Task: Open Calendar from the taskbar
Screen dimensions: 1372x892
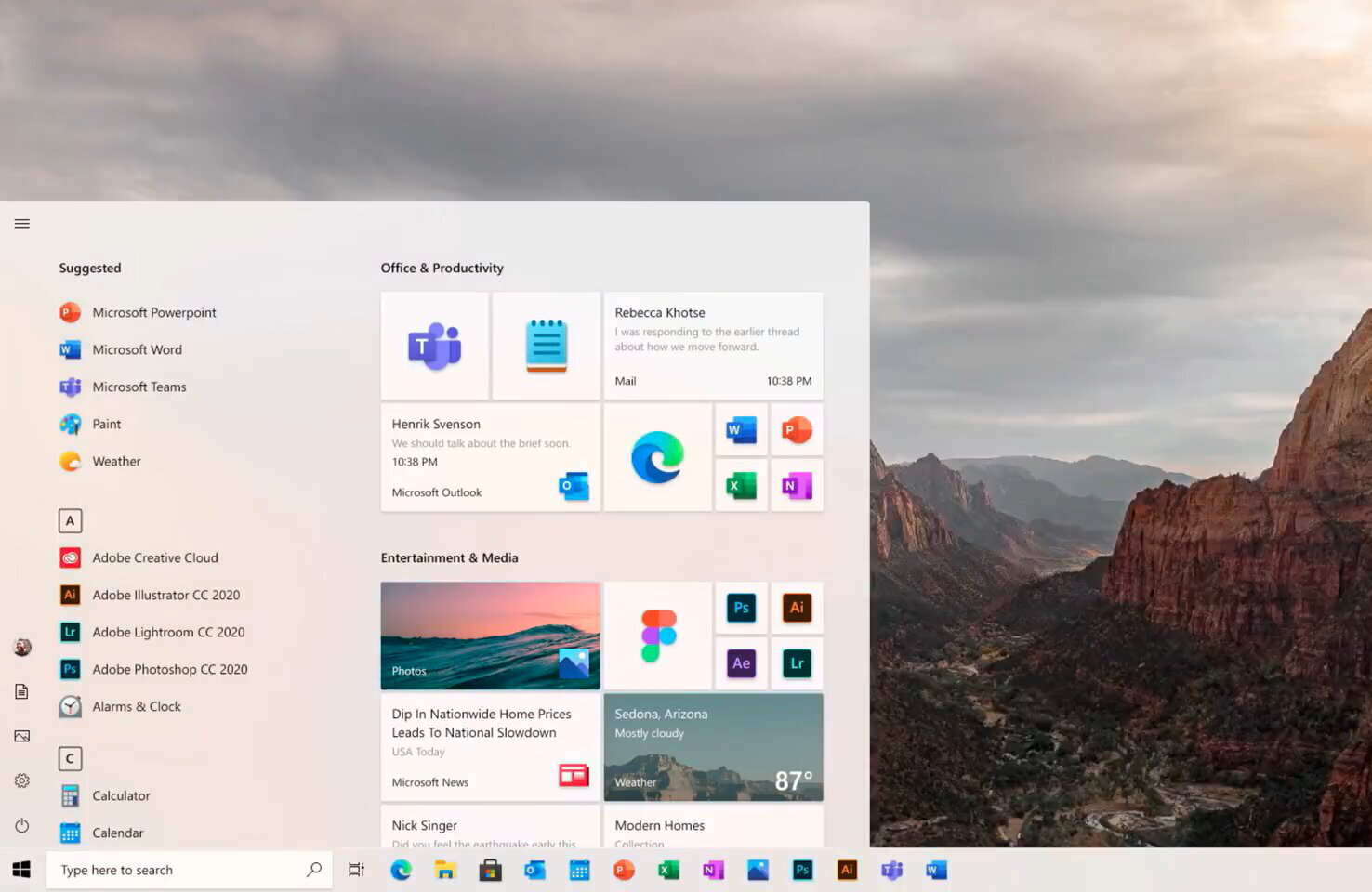Action: coord(579,870)
